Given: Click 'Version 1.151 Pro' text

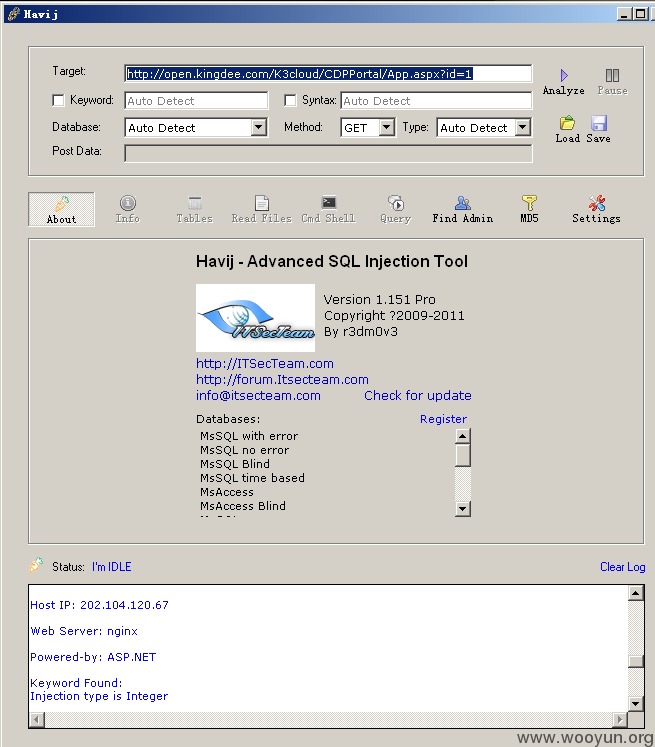Looking at the screenshot, I should 380,300.
